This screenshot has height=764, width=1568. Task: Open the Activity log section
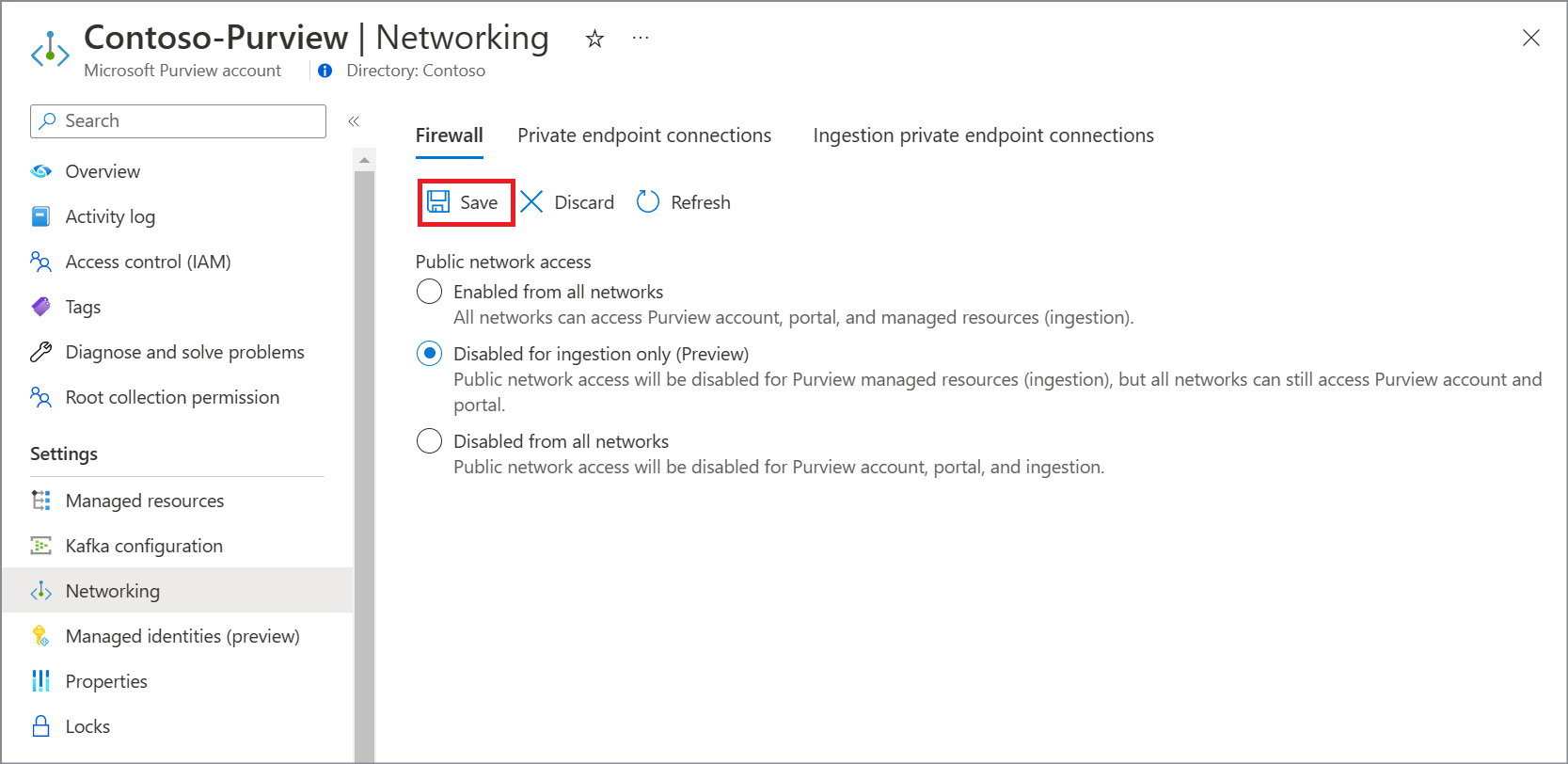coord(110,215)
